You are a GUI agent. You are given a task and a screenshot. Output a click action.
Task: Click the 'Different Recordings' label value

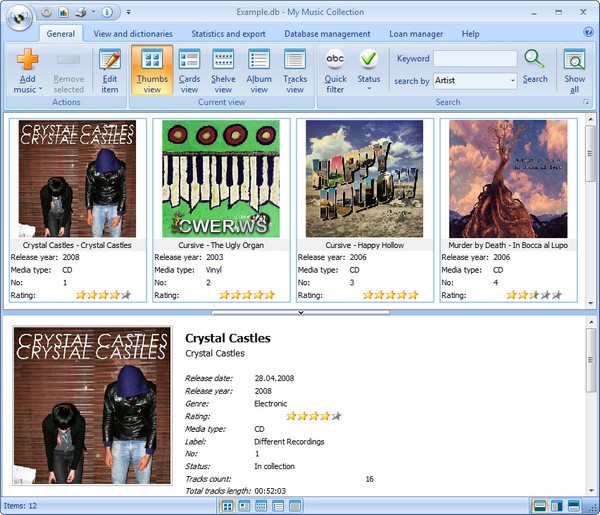(x=289, y=442)
